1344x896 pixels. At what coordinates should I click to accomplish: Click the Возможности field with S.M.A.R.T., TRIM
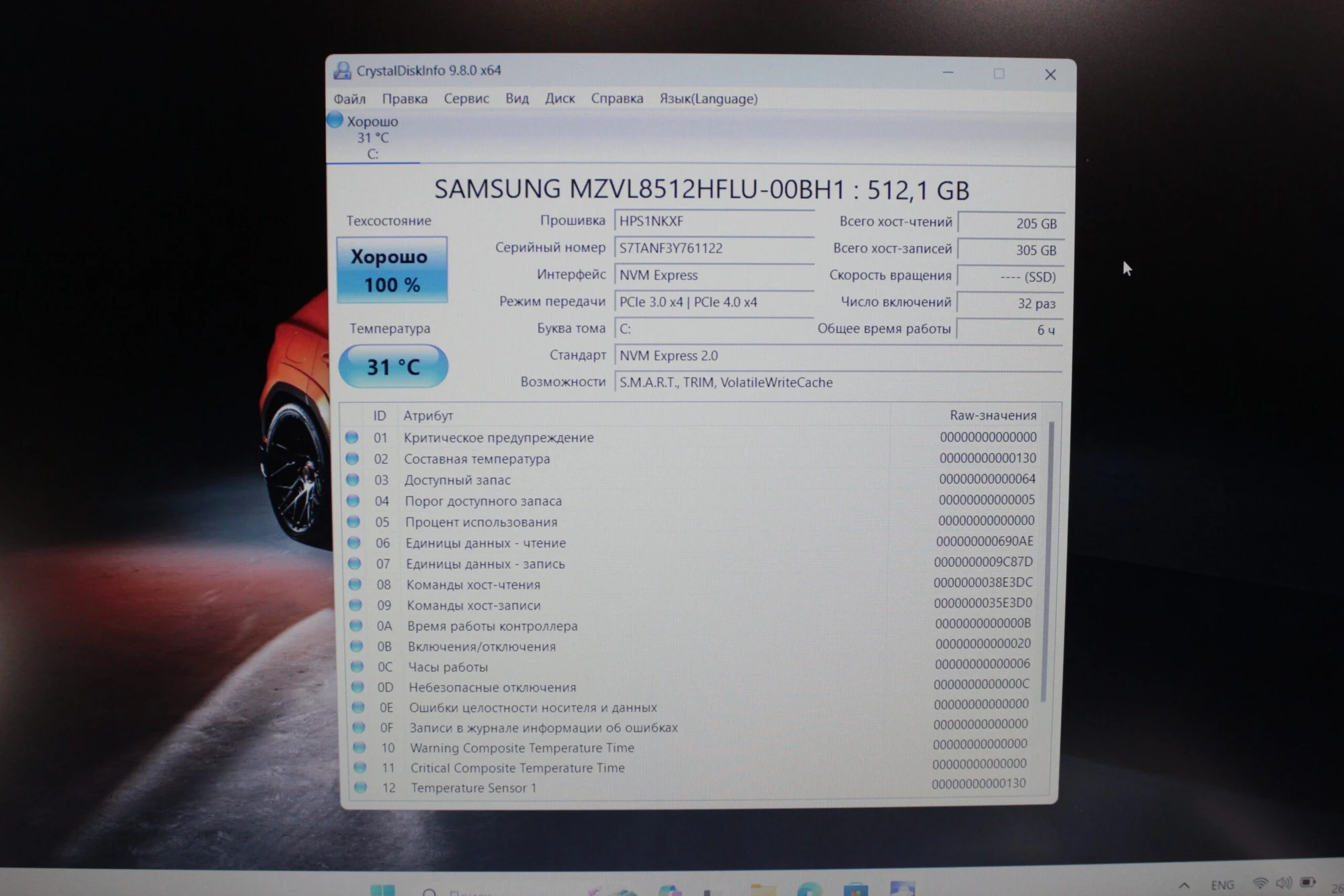[837, 382]
